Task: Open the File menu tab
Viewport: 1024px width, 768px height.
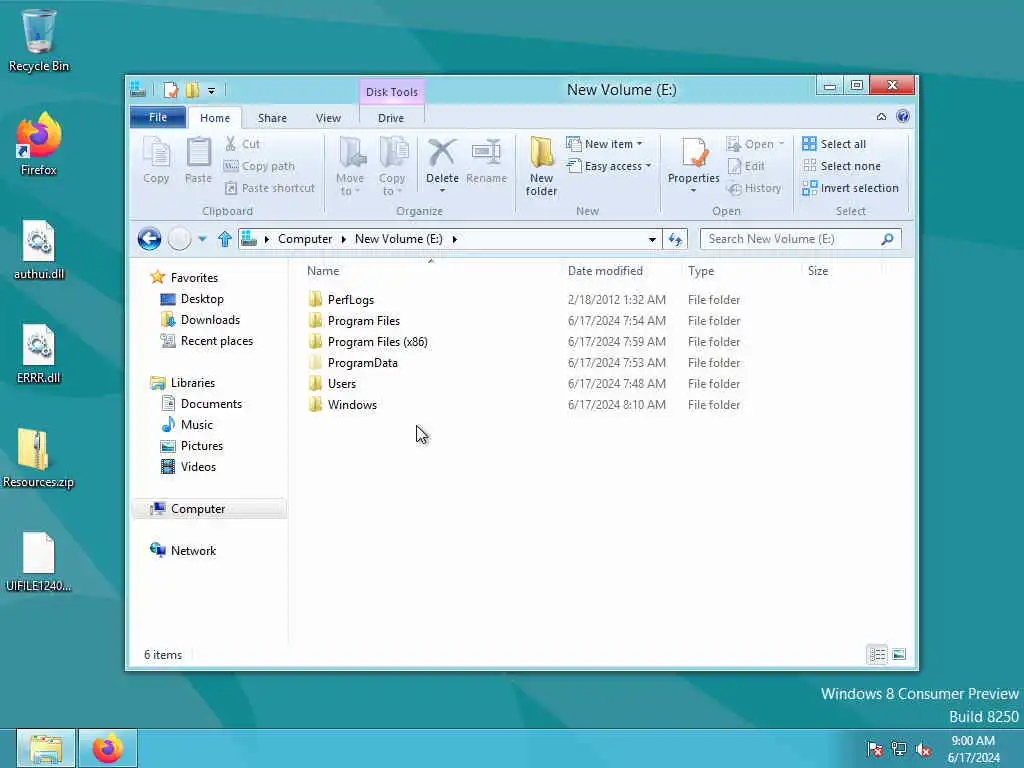Action: pyautogui.click(x=157, y=118)
